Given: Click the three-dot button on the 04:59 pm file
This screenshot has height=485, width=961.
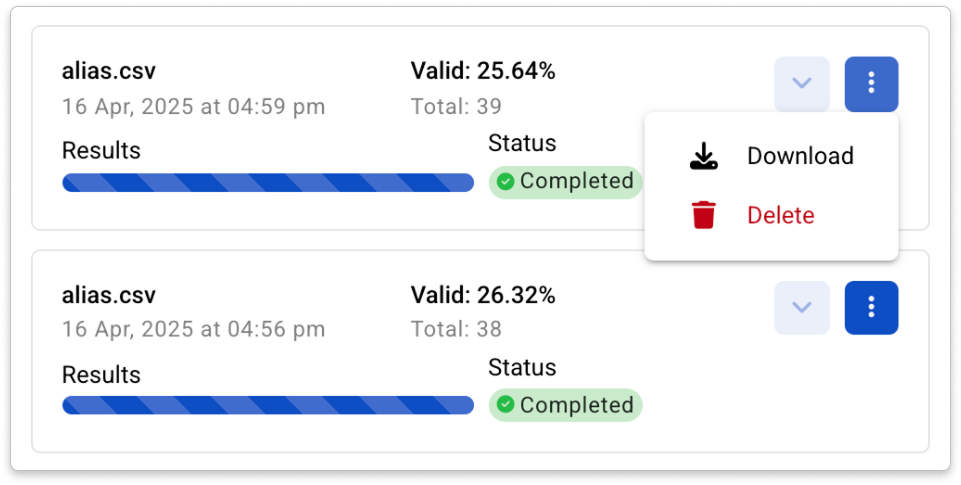Looking at the screenshot, I should coord(871,83).
